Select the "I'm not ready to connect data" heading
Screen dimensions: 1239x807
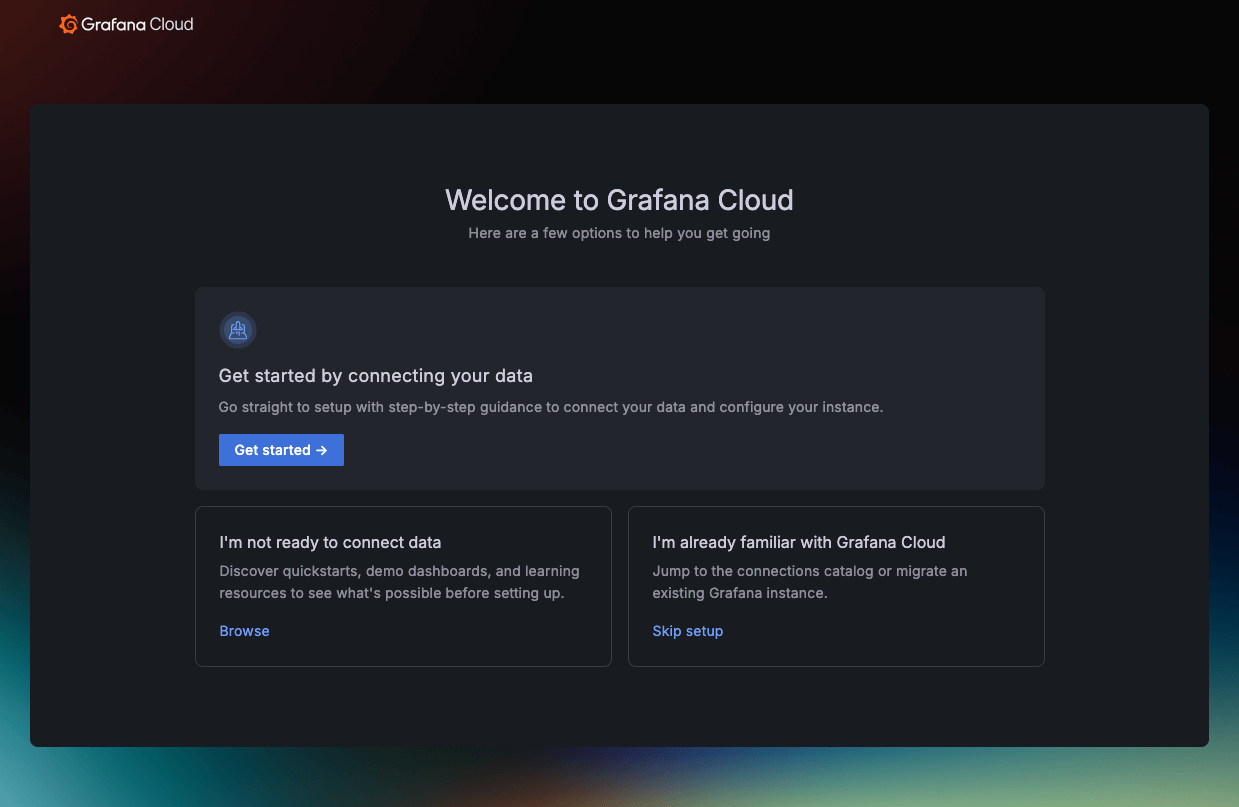coord(330,542)
